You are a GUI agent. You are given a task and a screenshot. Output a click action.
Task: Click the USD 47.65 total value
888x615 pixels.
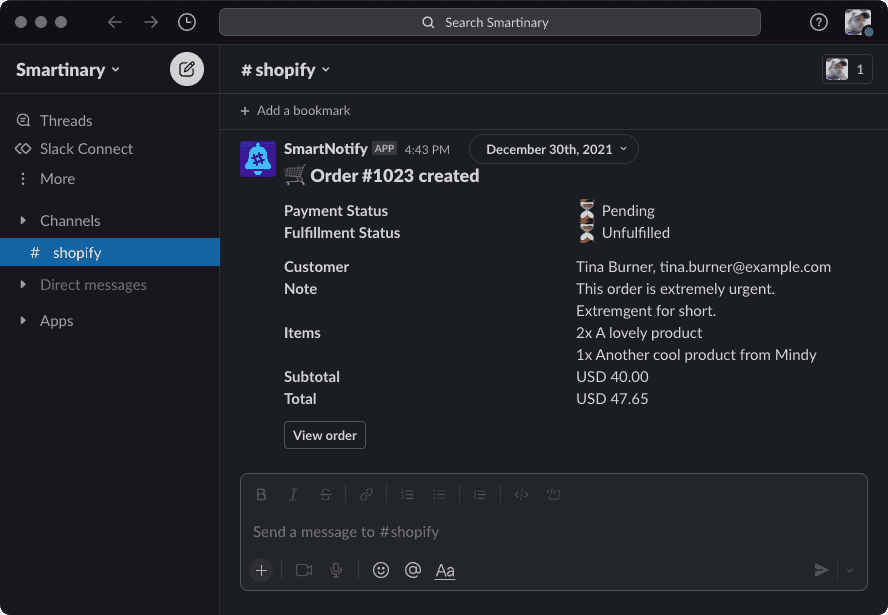(x=612, y=399)
